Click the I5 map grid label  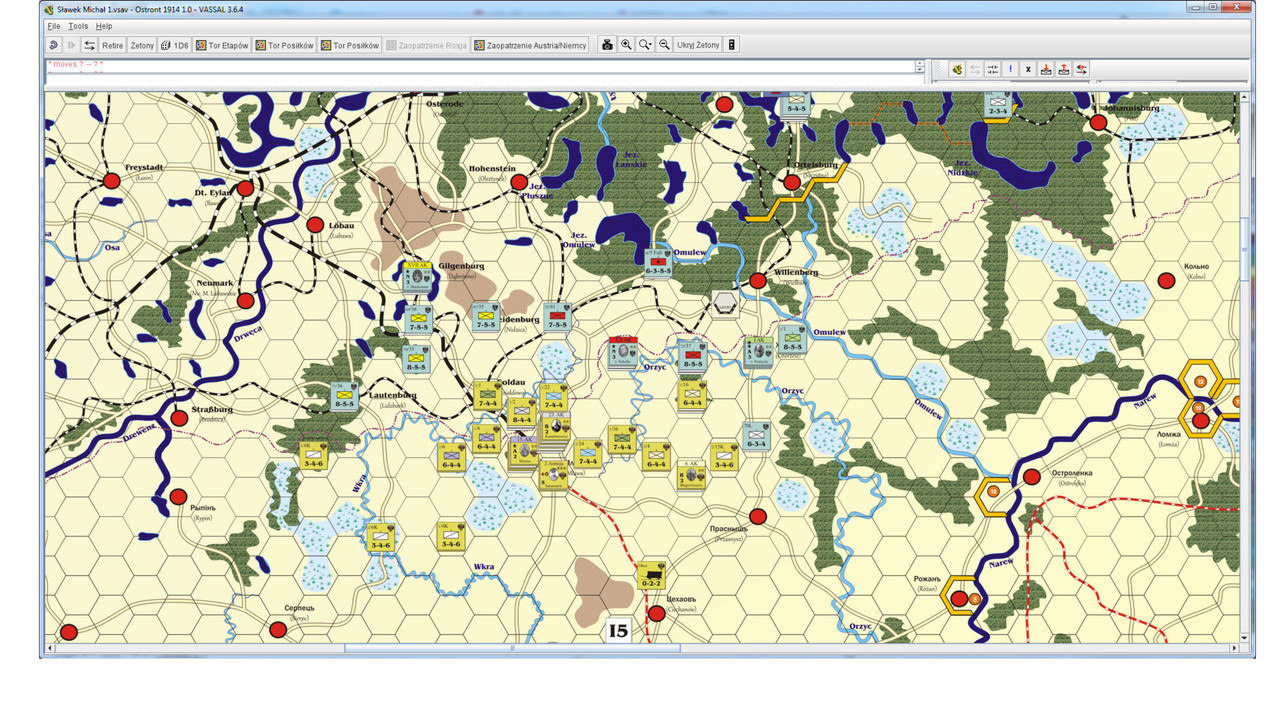(x=618, y=631)
